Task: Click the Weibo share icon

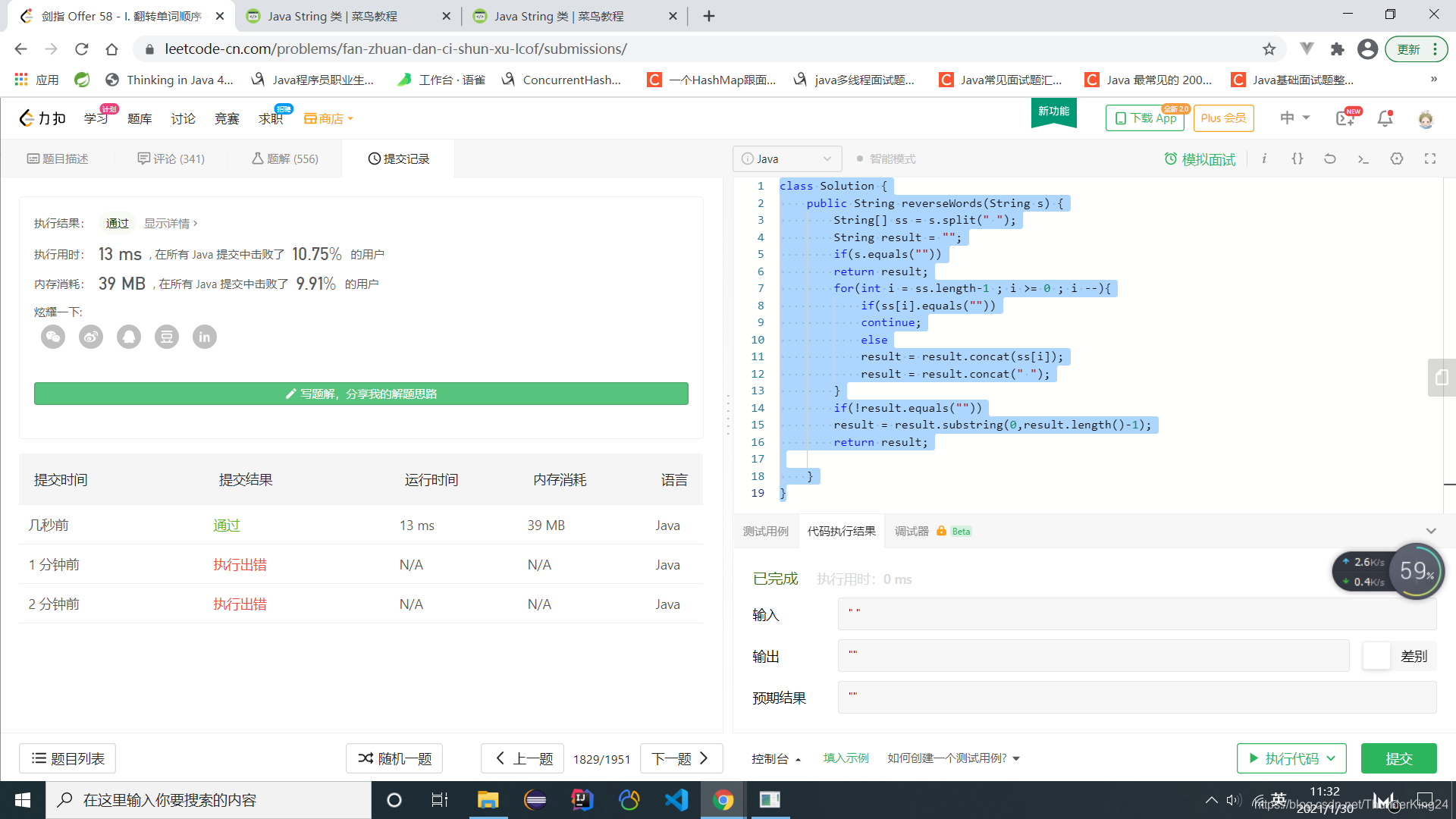Action: pos(91,337)
